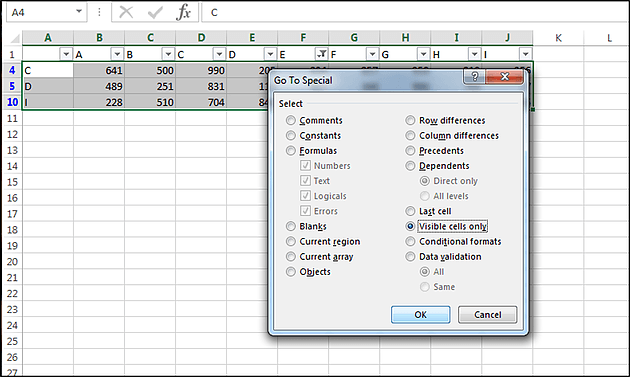Choose the All option under Data validation
Image resolution: width=630 pixels, height=377 pixels.
point(424,272)
